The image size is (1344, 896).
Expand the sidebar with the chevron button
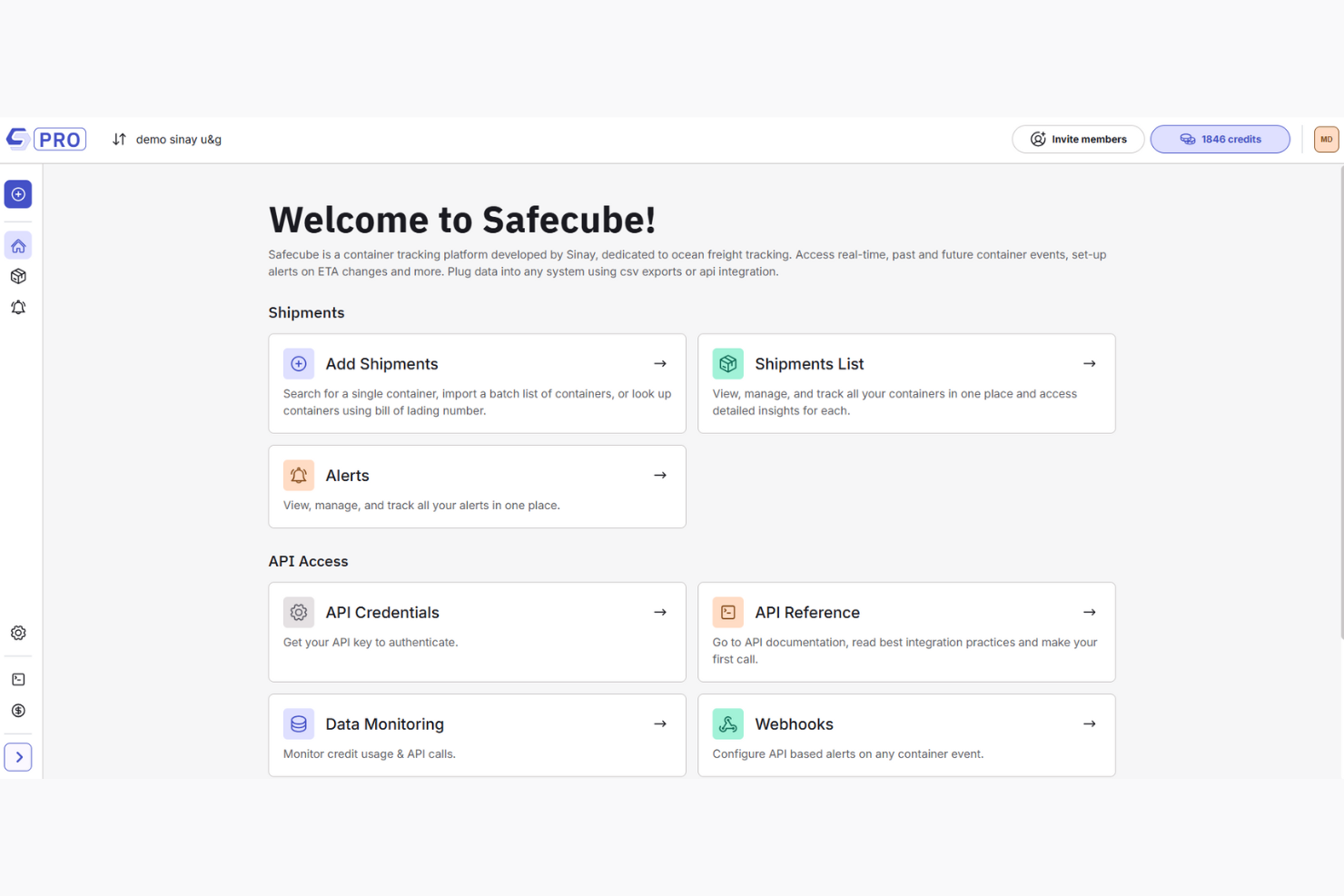18,757
